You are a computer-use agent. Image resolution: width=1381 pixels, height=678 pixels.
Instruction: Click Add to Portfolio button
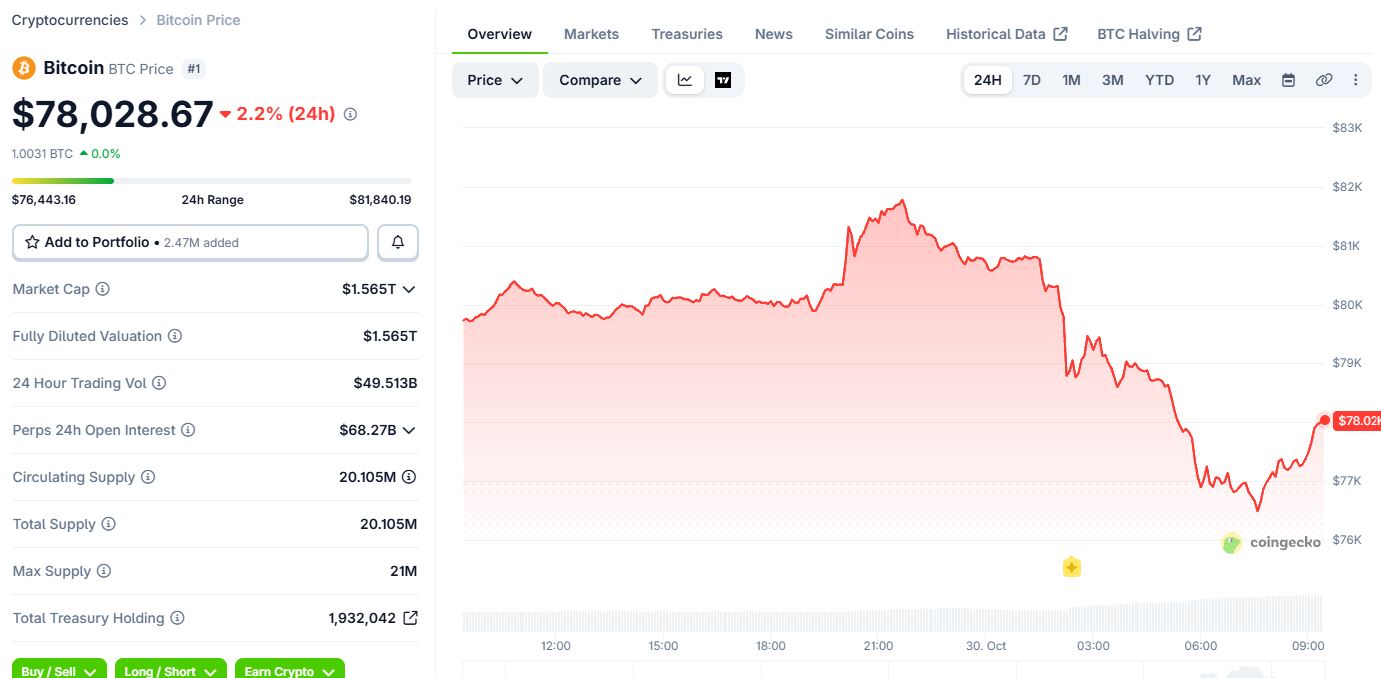(190, 242)
